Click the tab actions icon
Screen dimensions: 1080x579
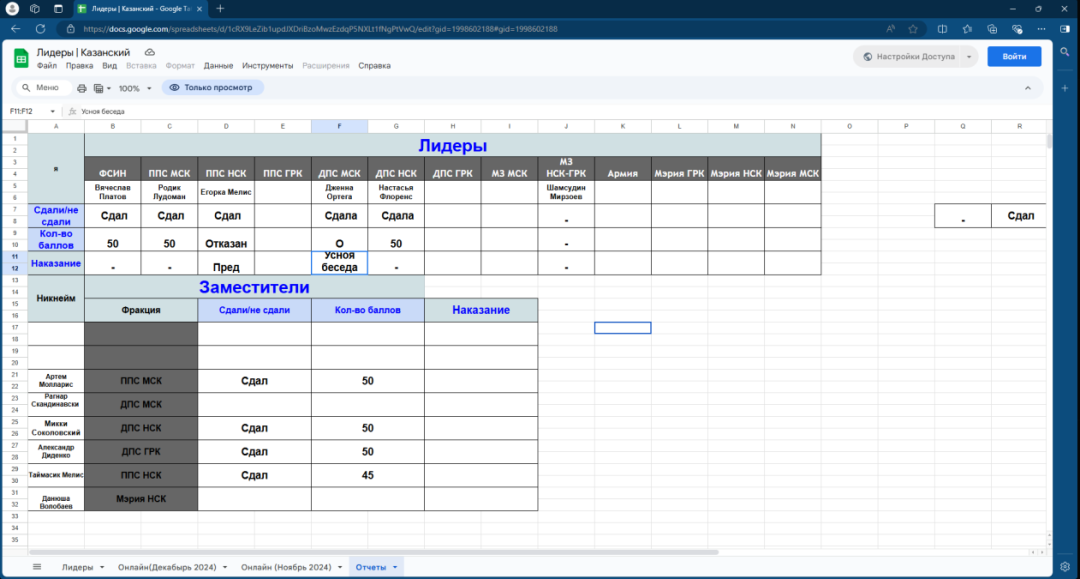pyautogui.click(x=58, y=9)
